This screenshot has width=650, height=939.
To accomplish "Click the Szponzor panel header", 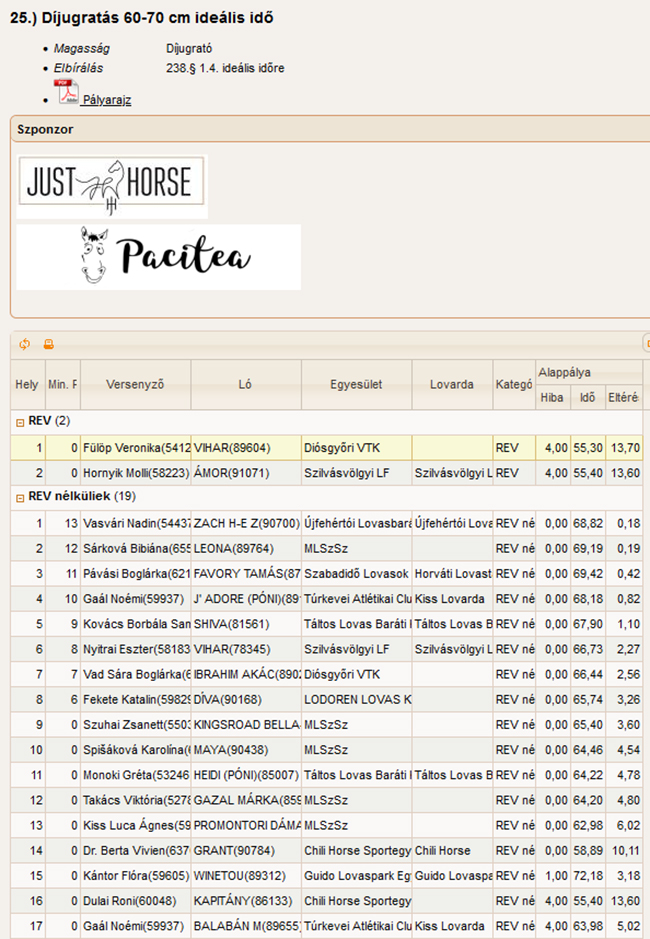I will tap(46, 129).
